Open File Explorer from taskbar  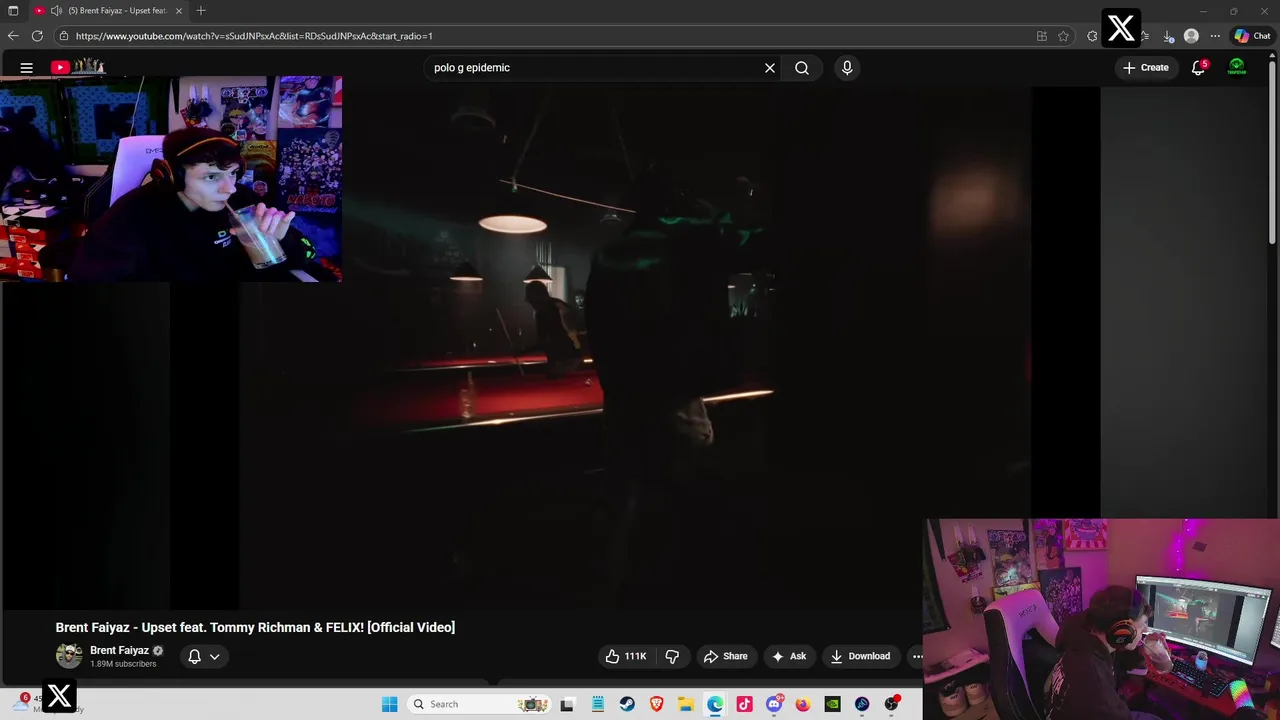pyautogui.click(x=686, y=704)
